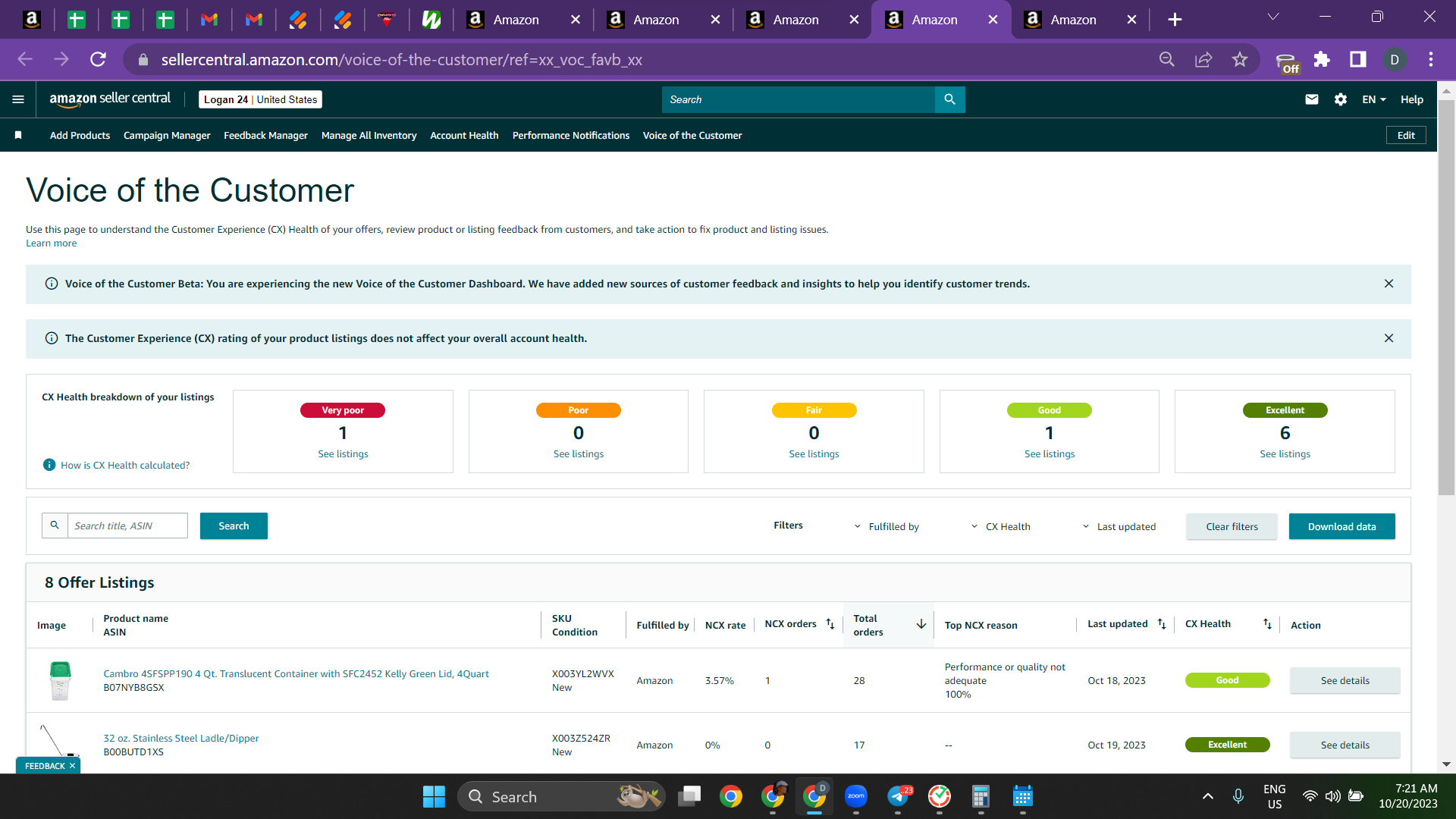
Task: Click the browser address bar URL
Action: (401, 59)
